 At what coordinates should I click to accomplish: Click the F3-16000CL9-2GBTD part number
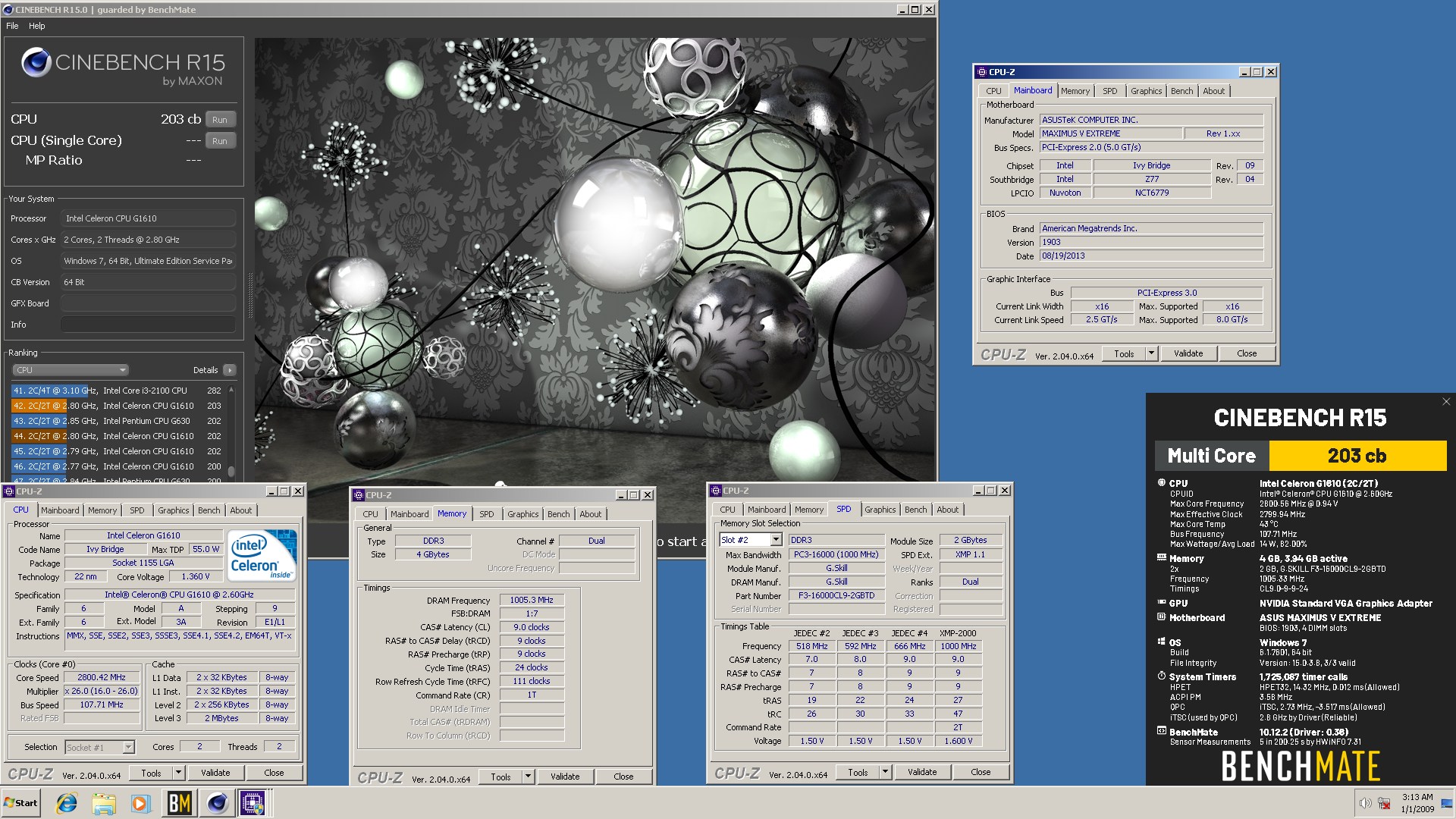click(836, 595)
